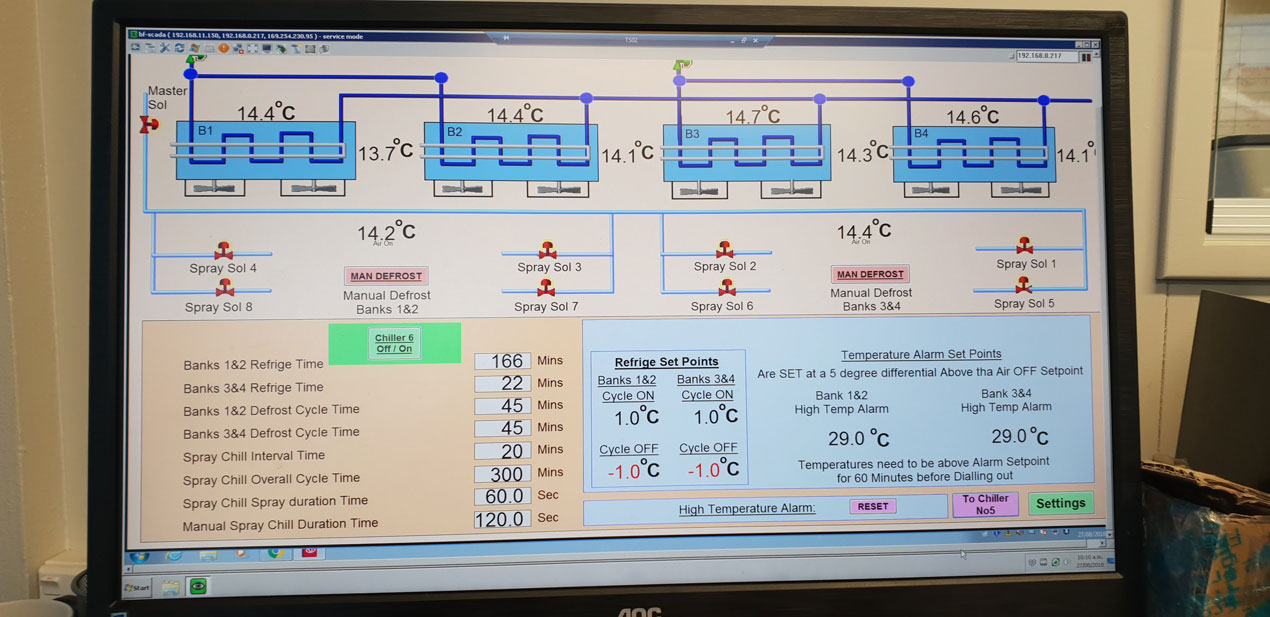Open the remote desktop Start orb
The width and height of the screenshot is (1270, 617).
139,556
